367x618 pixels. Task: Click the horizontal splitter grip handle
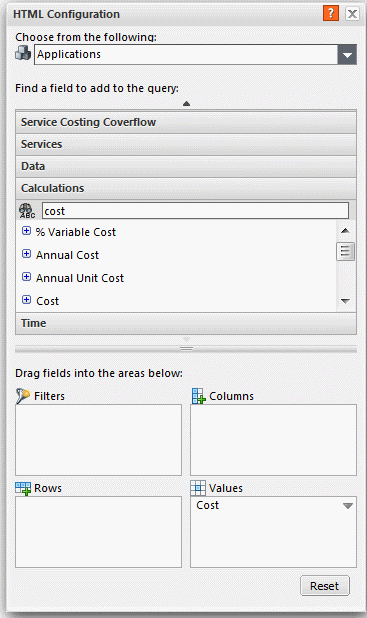(186, 349)
